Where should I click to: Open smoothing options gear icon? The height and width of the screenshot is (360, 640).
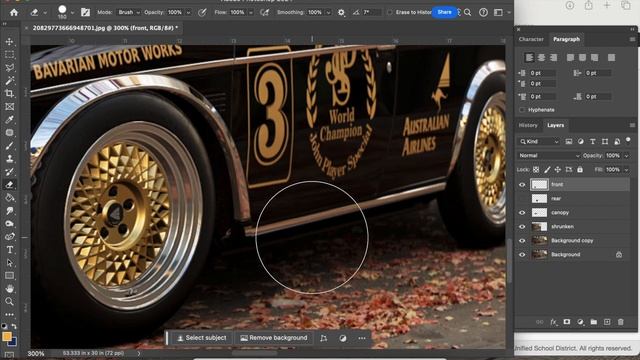point(341,12)
